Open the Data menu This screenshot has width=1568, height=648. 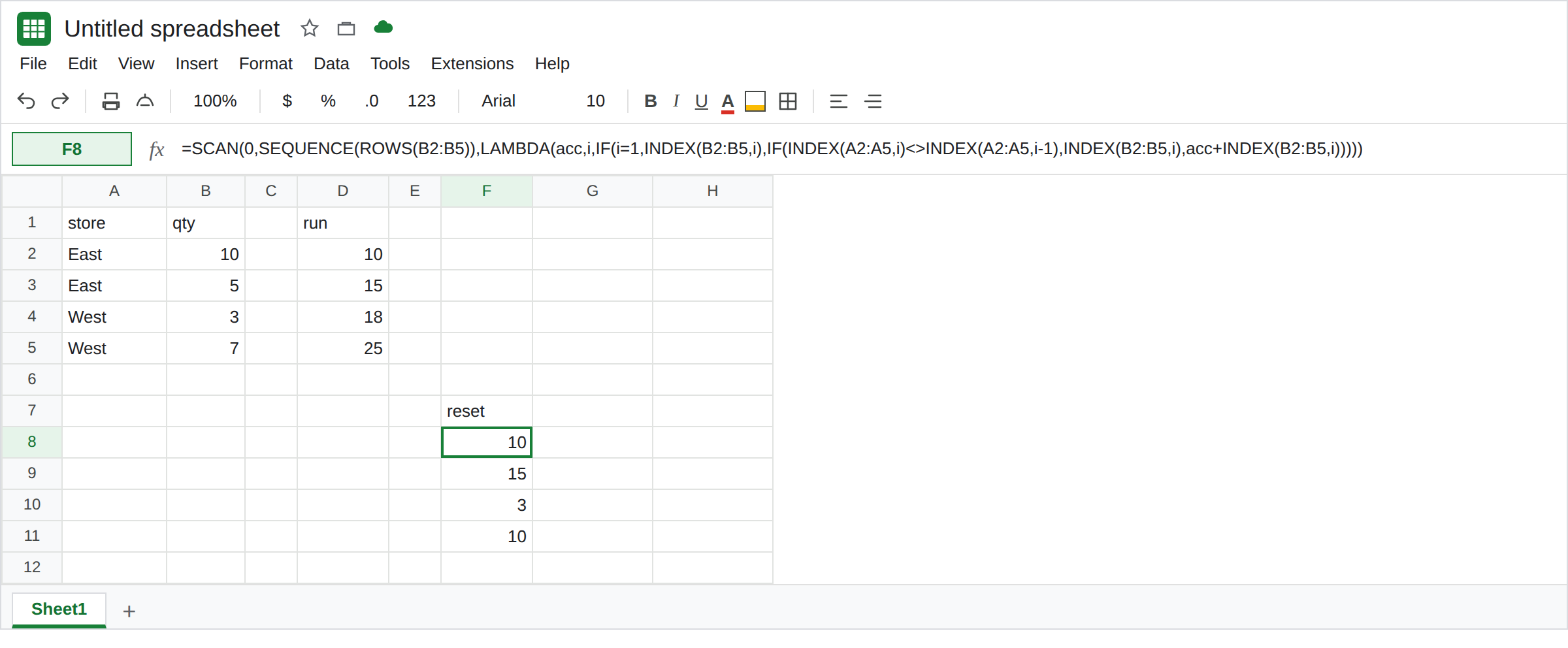point(331,63)
